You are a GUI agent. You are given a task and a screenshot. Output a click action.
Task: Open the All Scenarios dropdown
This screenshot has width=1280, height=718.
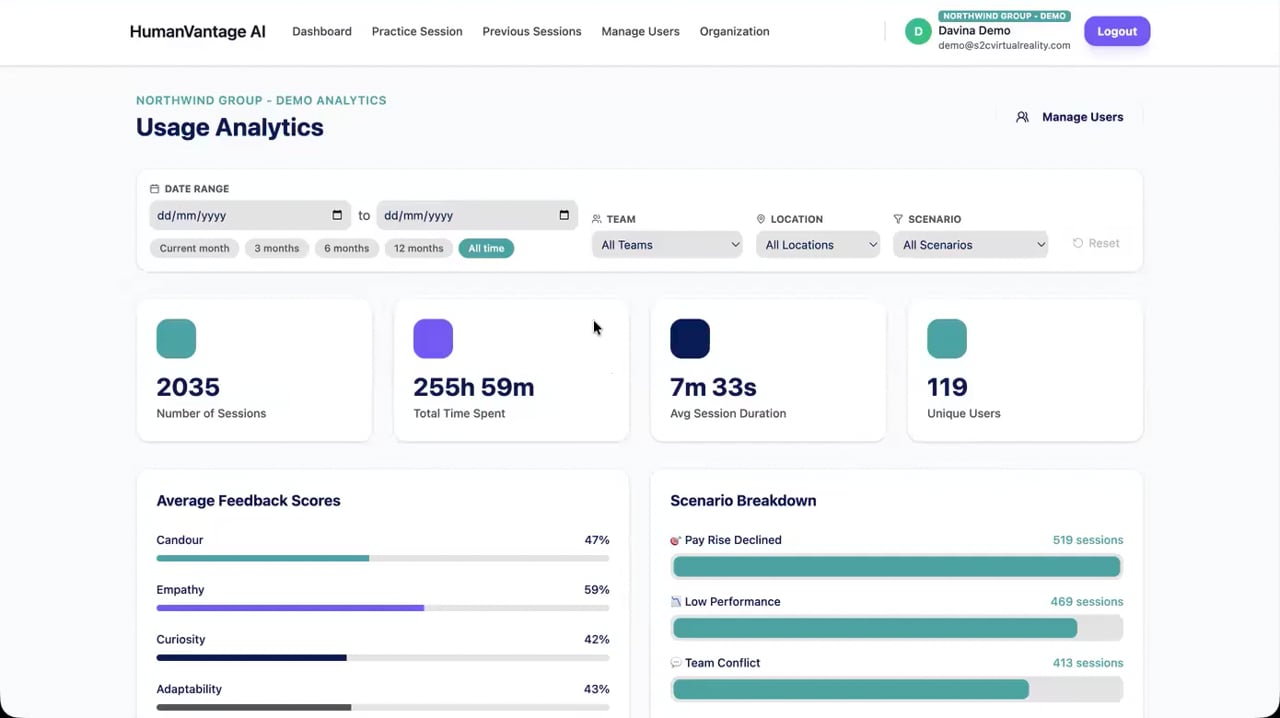pos(970,245)
